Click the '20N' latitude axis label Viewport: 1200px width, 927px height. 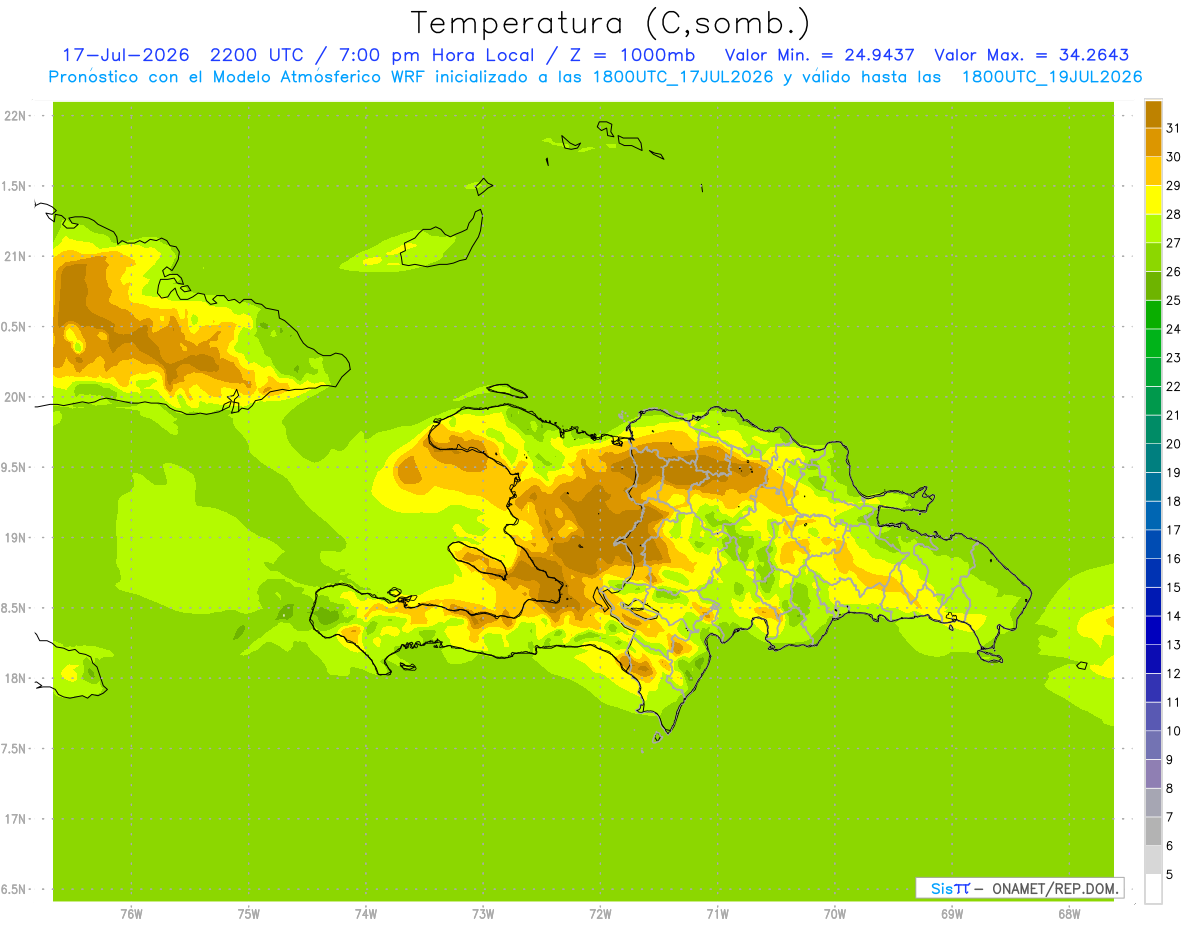point(14,397)
